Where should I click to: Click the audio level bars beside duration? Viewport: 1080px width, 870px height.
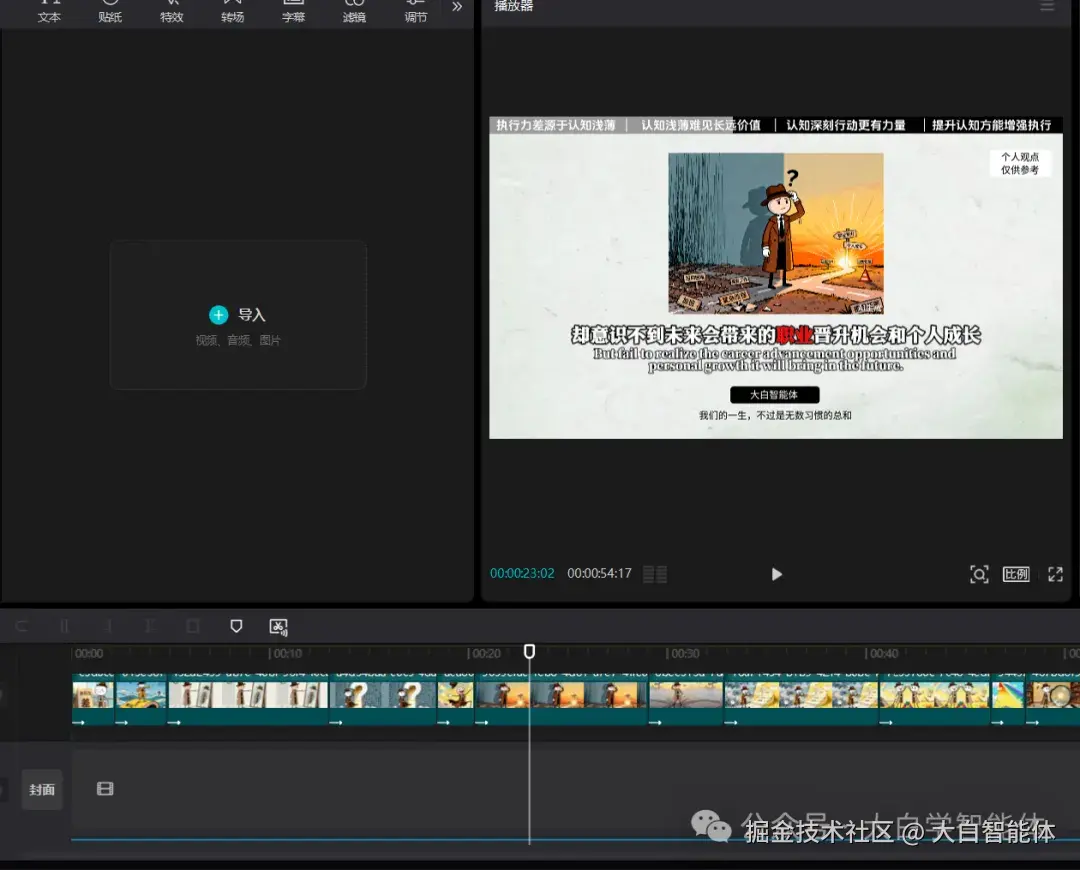tap(654, 574)
